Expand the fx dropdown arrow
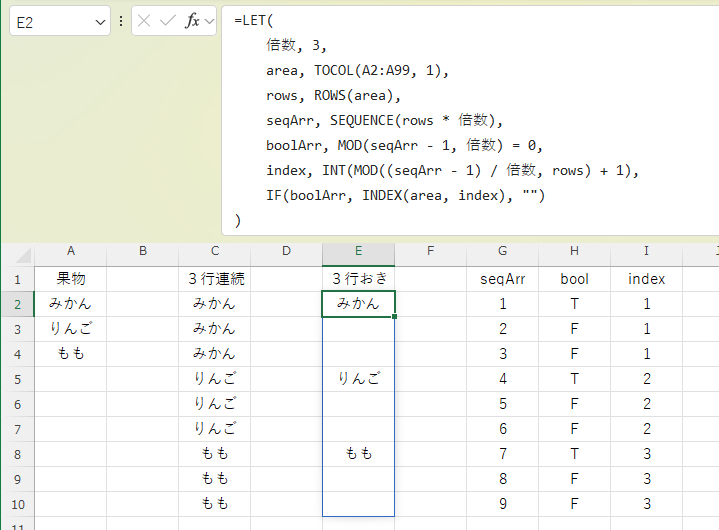The height and width of the screenshot is (530, 719). 210,21
